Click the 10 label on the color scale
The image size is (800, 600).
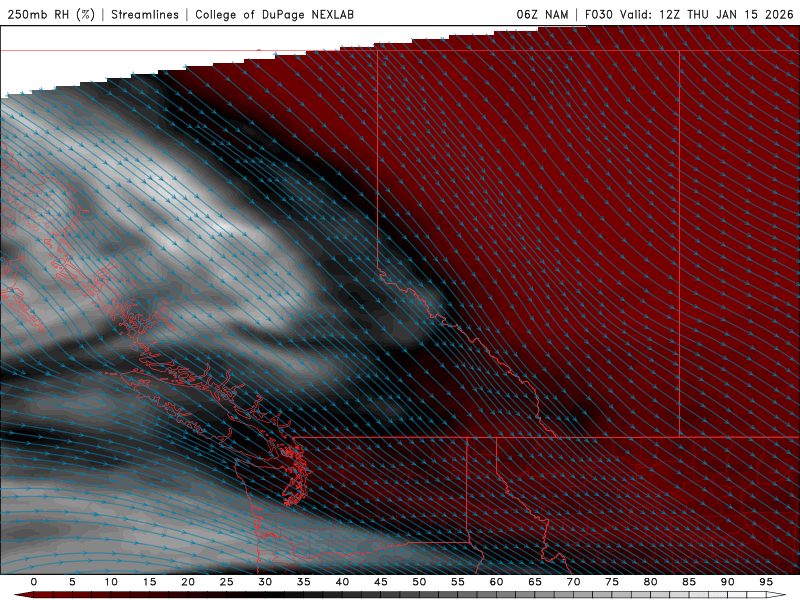[x=111, y=582]
